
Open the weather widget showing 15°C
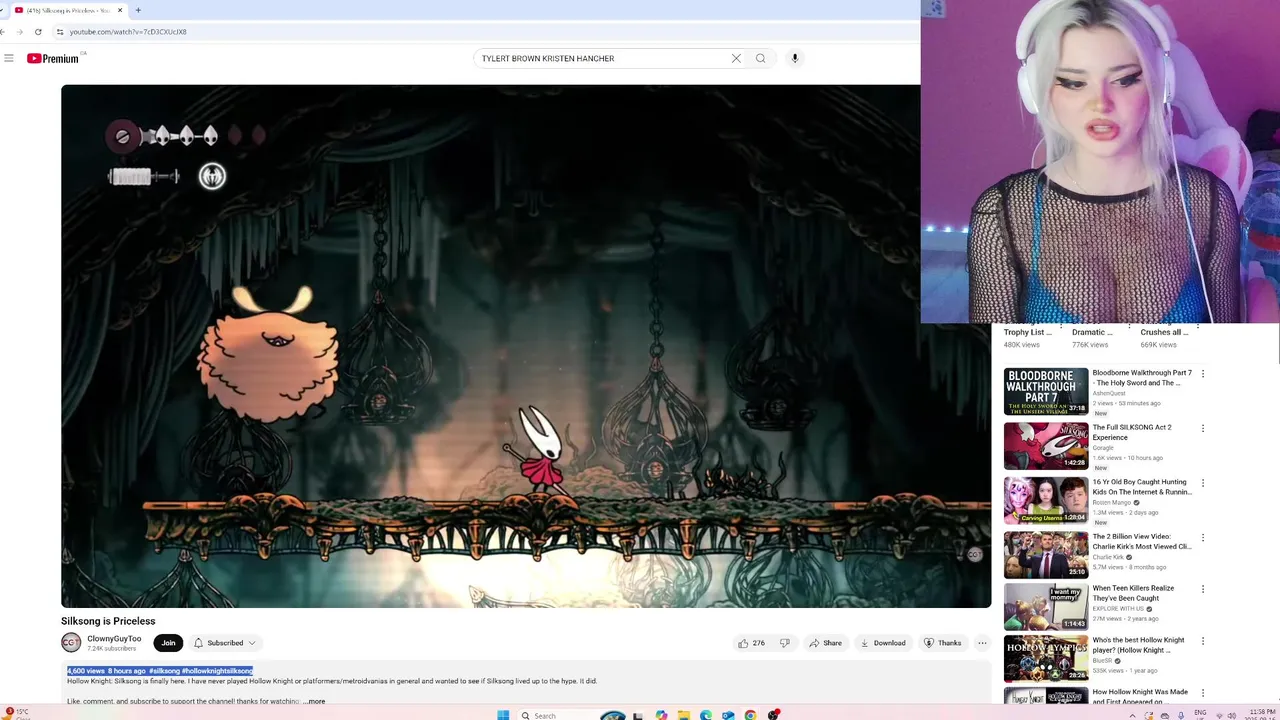tap(16, 714)
